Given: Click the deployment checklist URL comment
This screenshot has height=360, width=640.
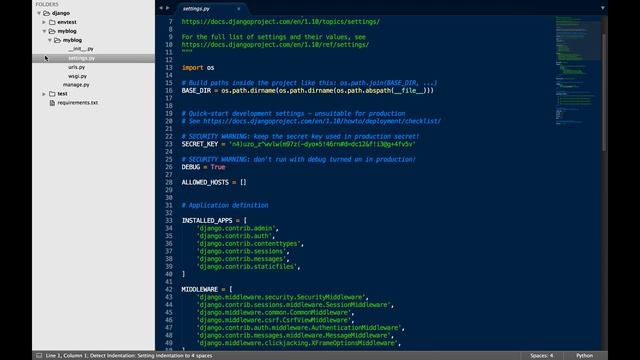Looking at the screenshot, I should click(x=311, y=121).
